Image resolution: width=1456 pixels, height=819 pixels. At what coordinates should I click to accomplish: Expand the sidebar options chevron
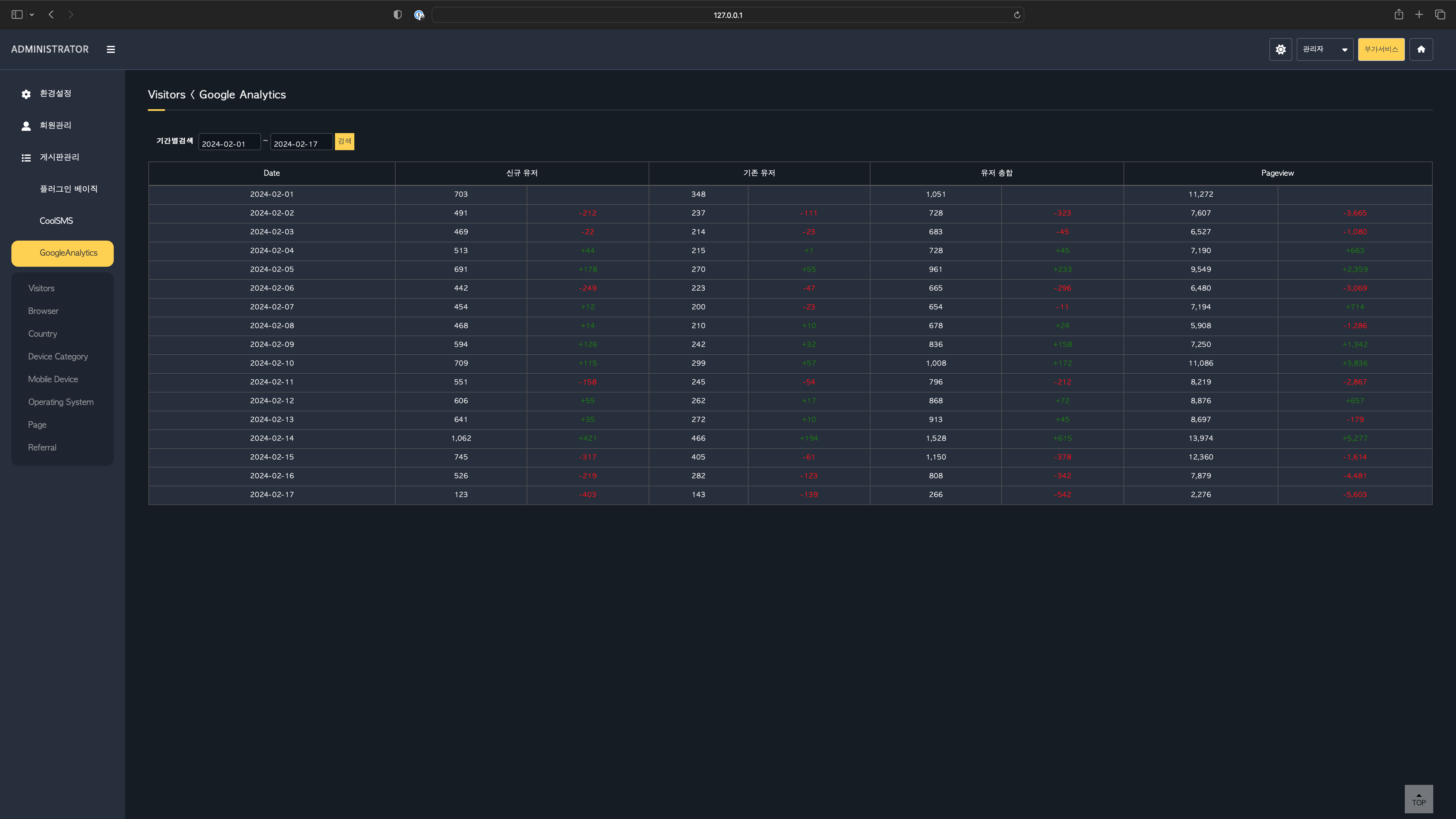coord(32,15)
